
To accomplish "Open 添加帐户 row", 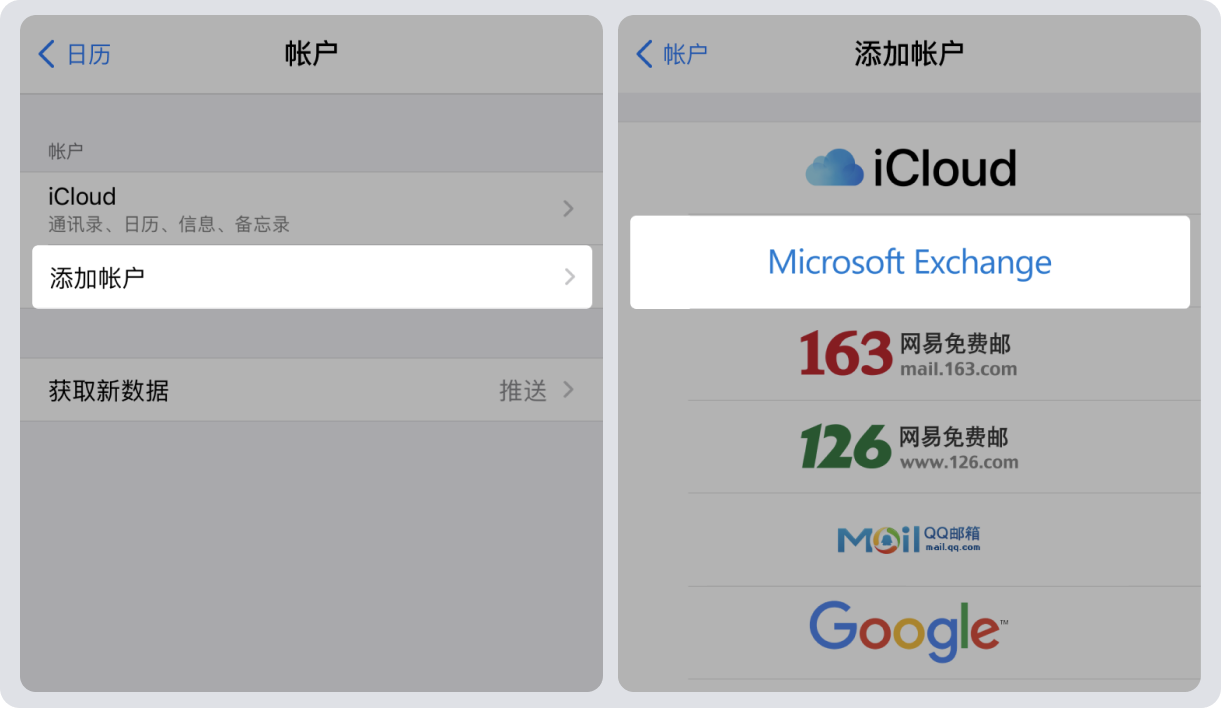I will click(x=312, y=277).
